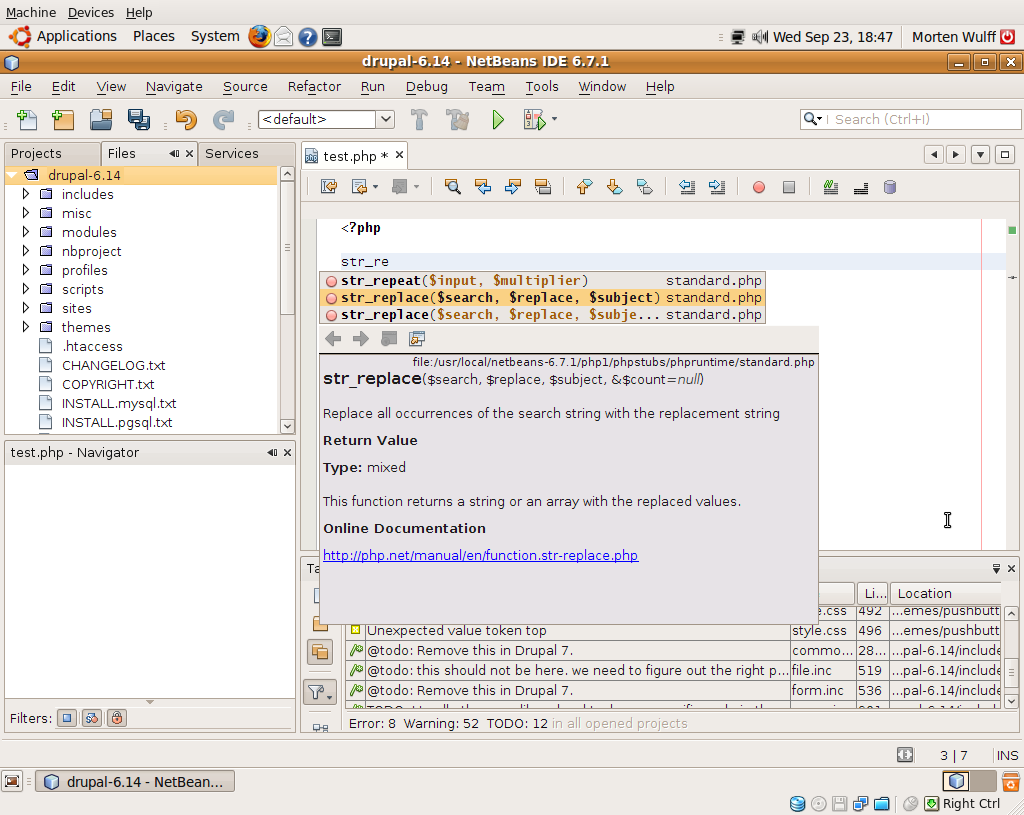Viewport: 1024px width, 815px height.
Task: Open the Team menu
Action: [x=487, y=86]
